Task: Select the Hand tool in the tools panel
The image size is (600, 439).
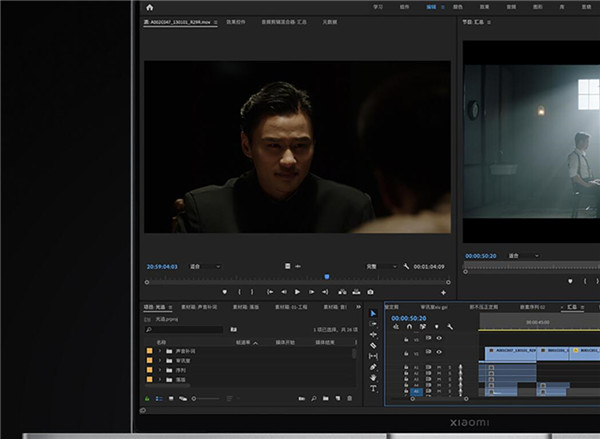Action: point(374,377)
